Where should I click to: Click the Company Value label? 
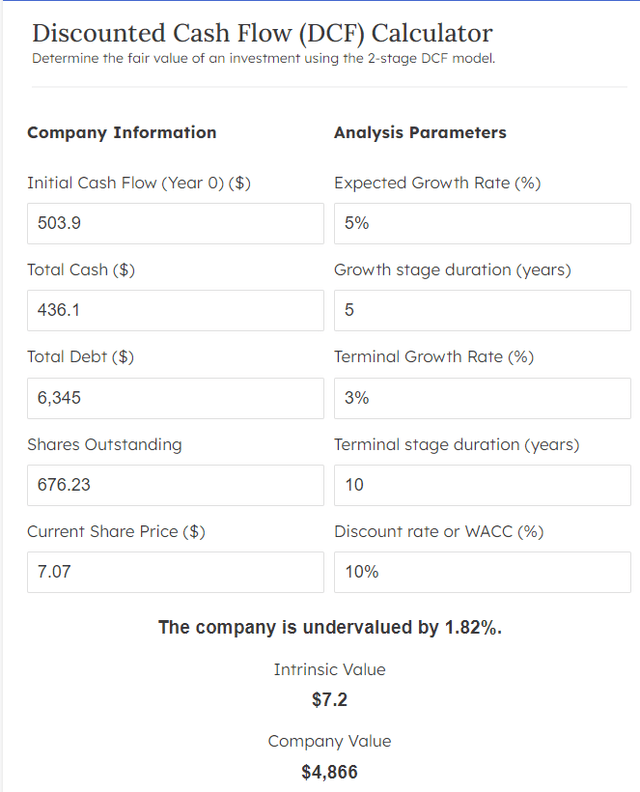click(x=329, y=741)
